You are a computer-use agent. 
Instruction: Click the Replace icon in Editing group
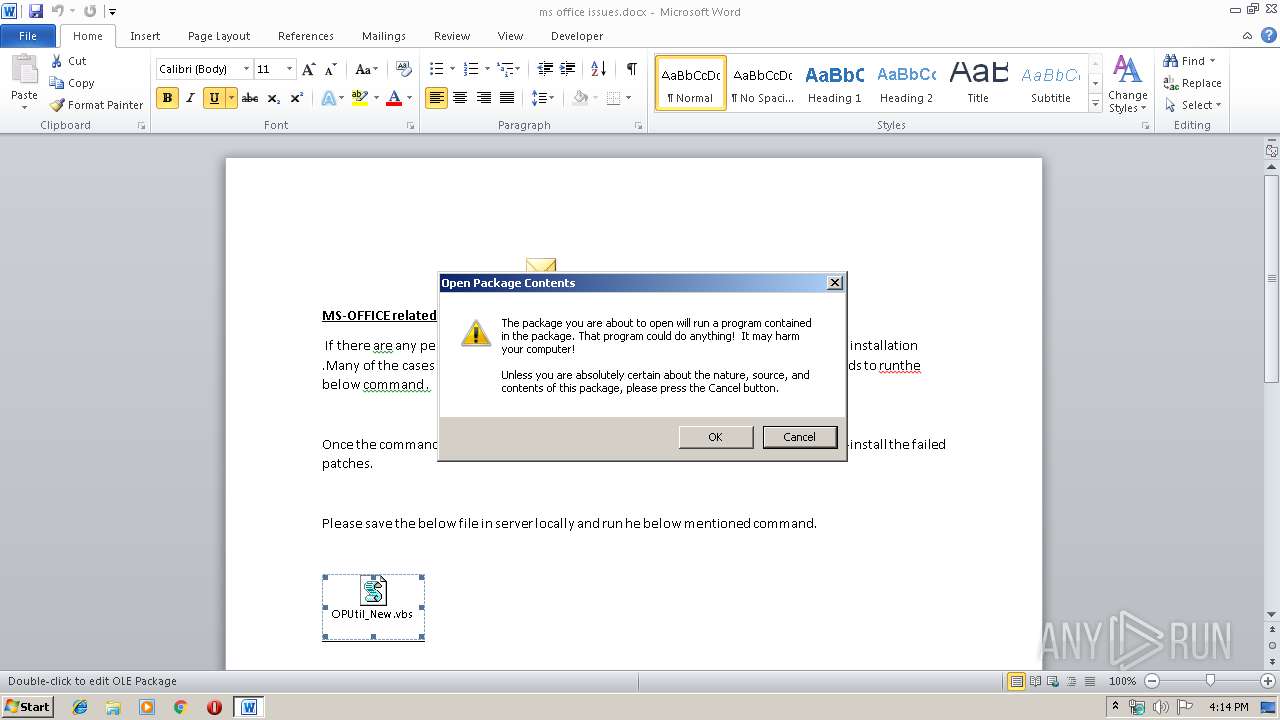(x=1171, y=83)
